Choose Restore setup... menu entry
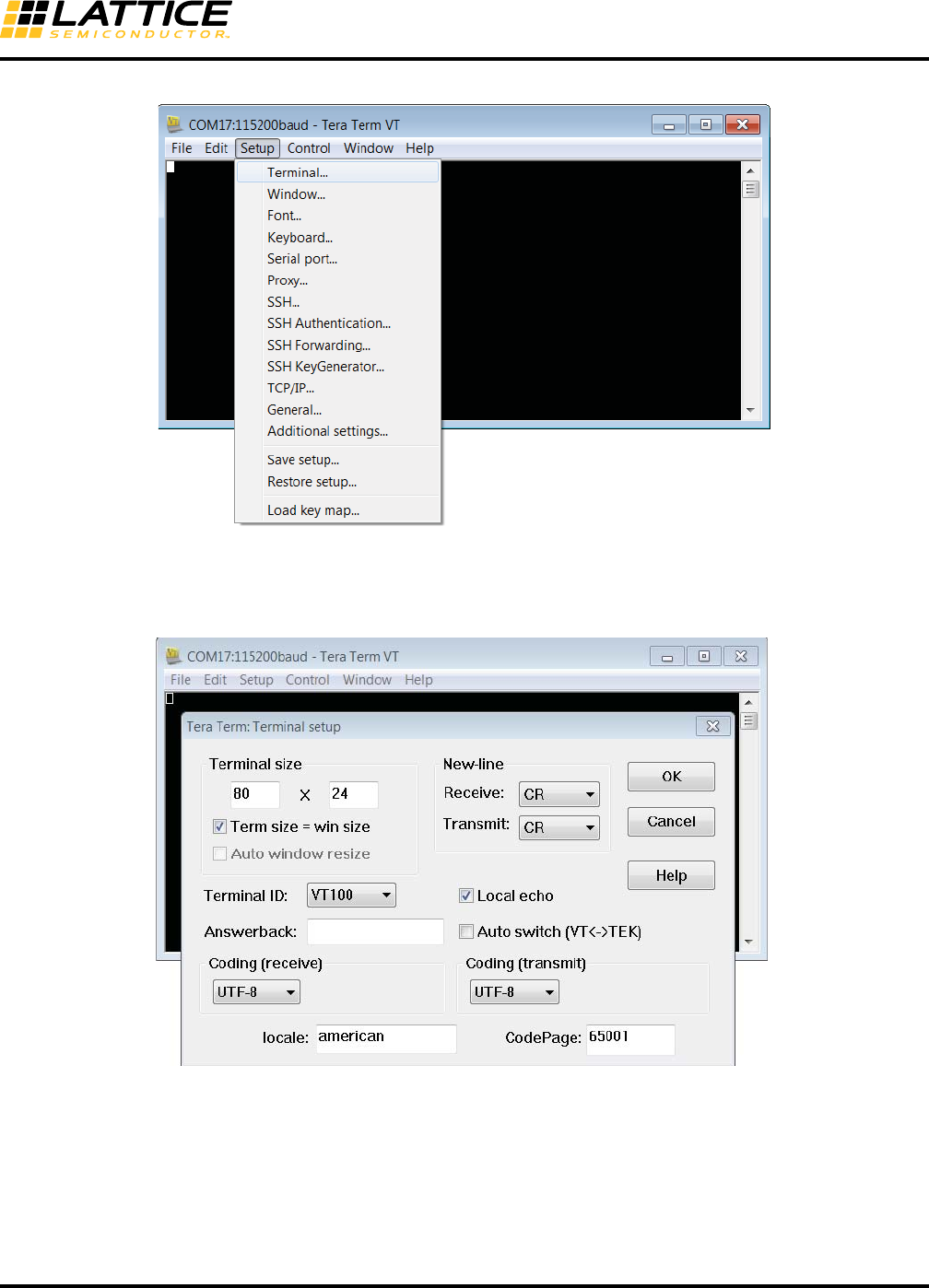The width and height of the screenshot is (929, 1288). pyautogui.click(x=337, y=482)
